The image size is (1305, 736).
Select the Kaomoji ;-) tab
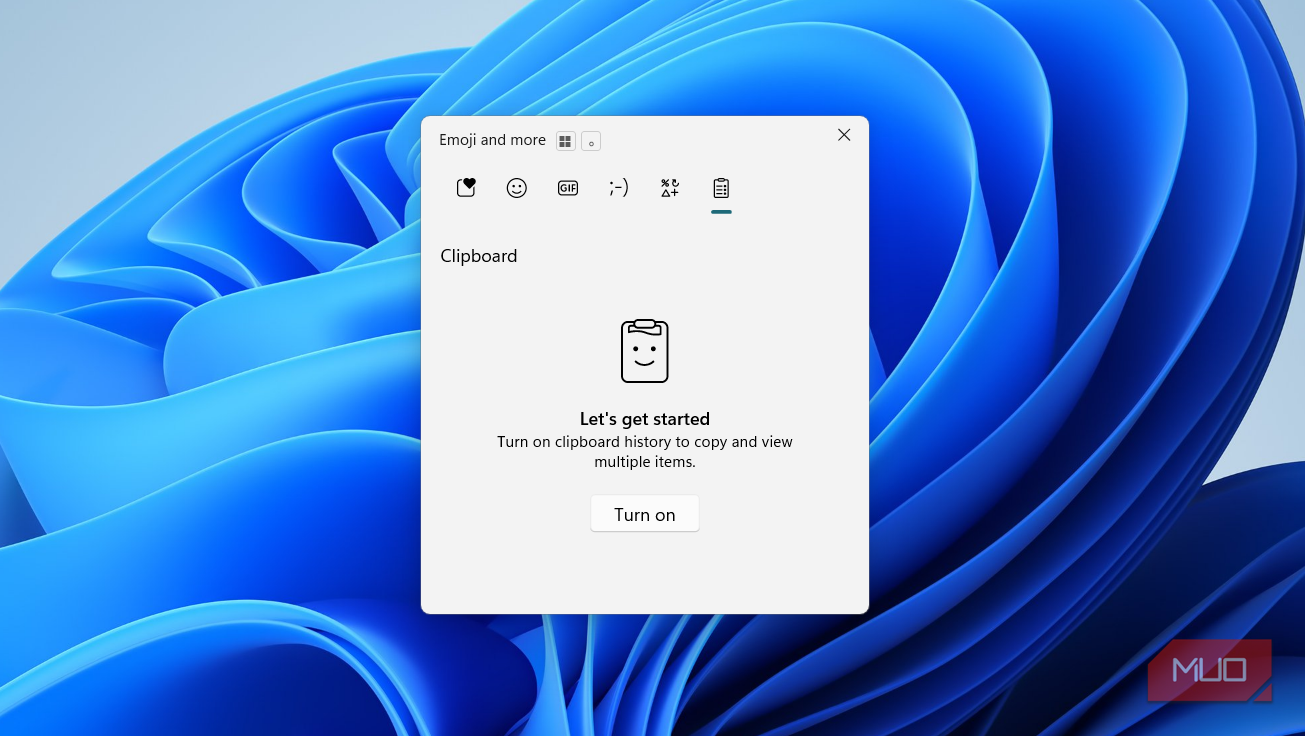(619, 188)
